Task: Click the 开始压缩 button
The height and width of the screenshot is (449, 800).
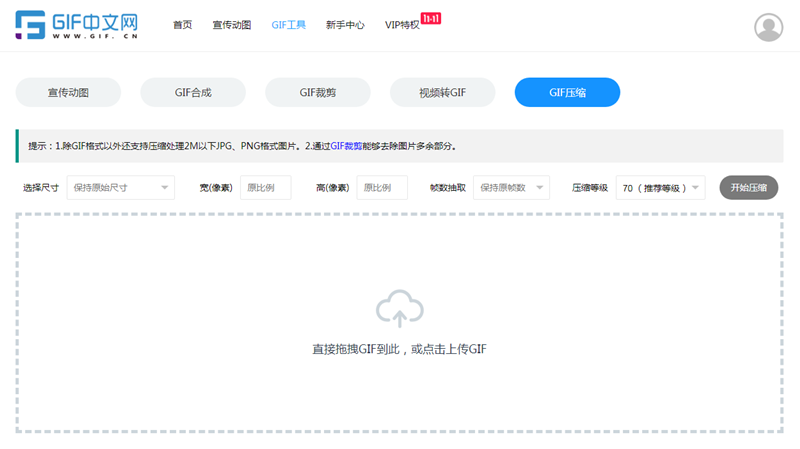Action: click(x=748, y=188)
